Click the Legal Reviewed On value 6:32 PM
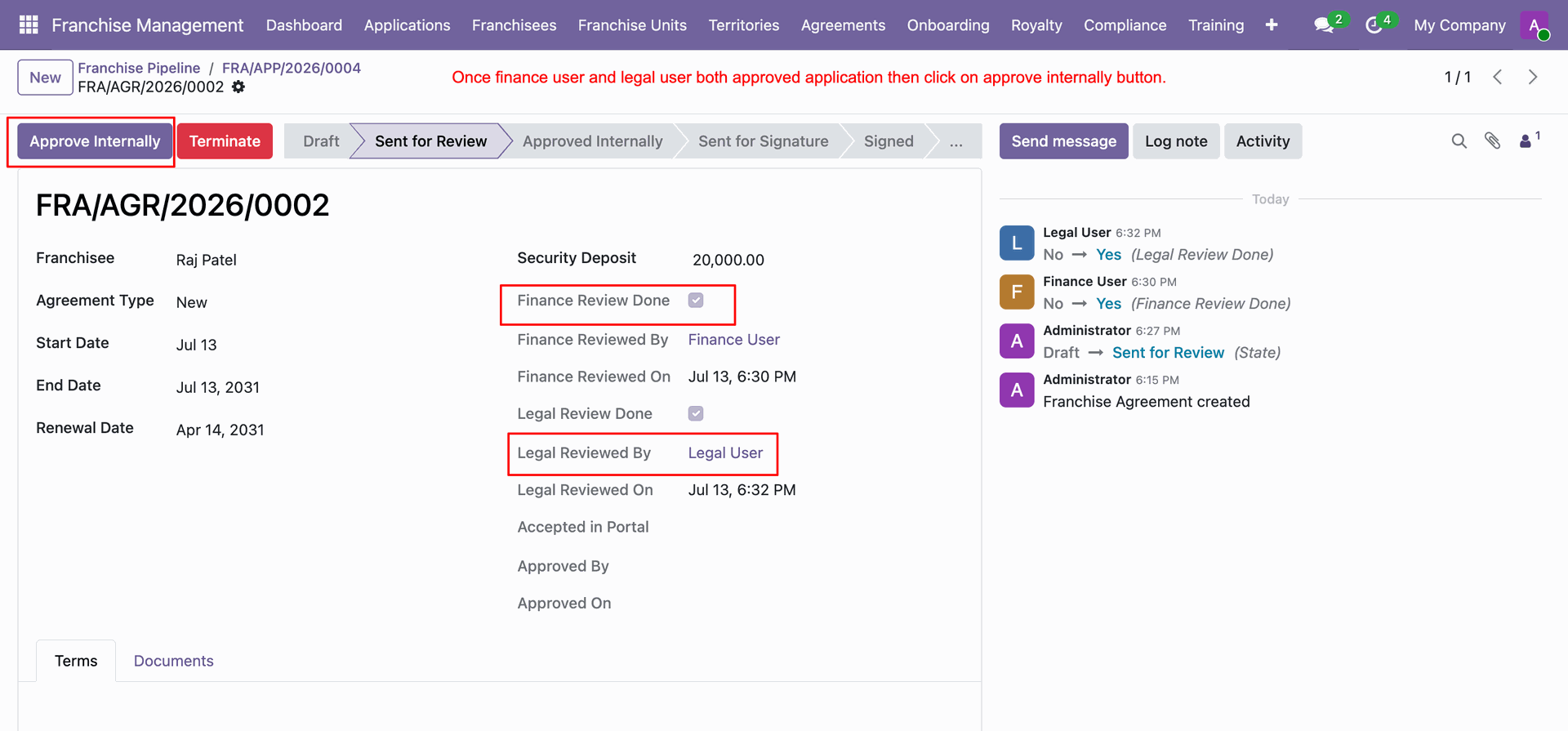This screenshot has height=731, width=1568. pyautogui.click(x=742, y=490)
